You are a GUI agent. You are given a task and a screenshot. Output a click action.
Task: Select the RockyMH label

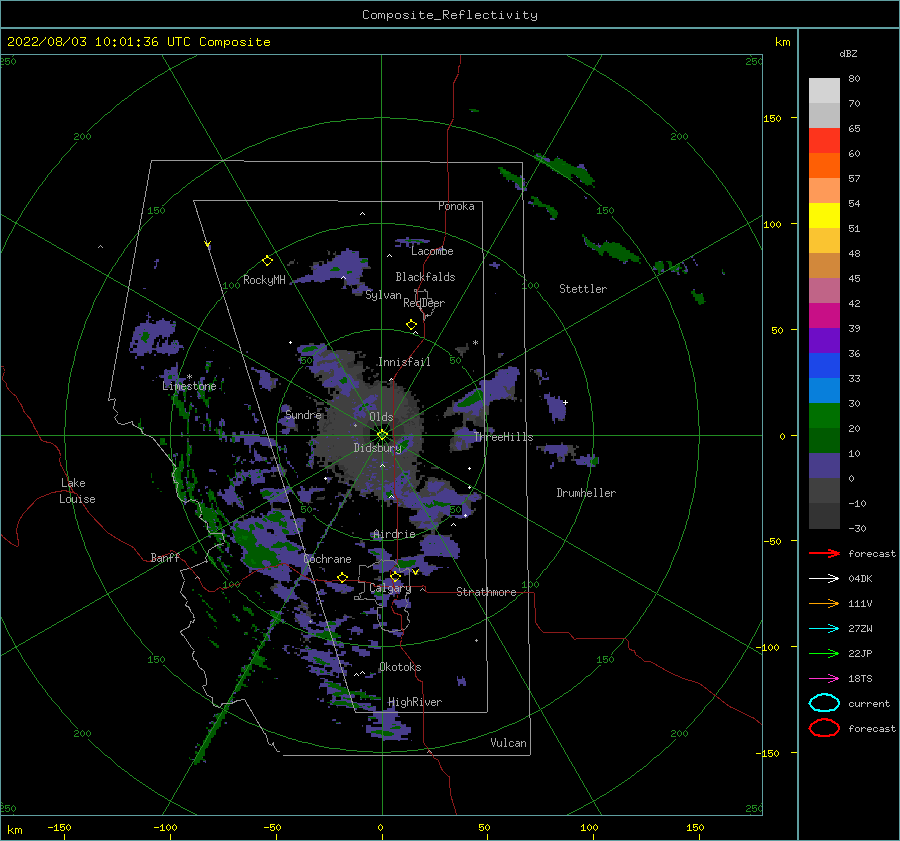(264, 280)
